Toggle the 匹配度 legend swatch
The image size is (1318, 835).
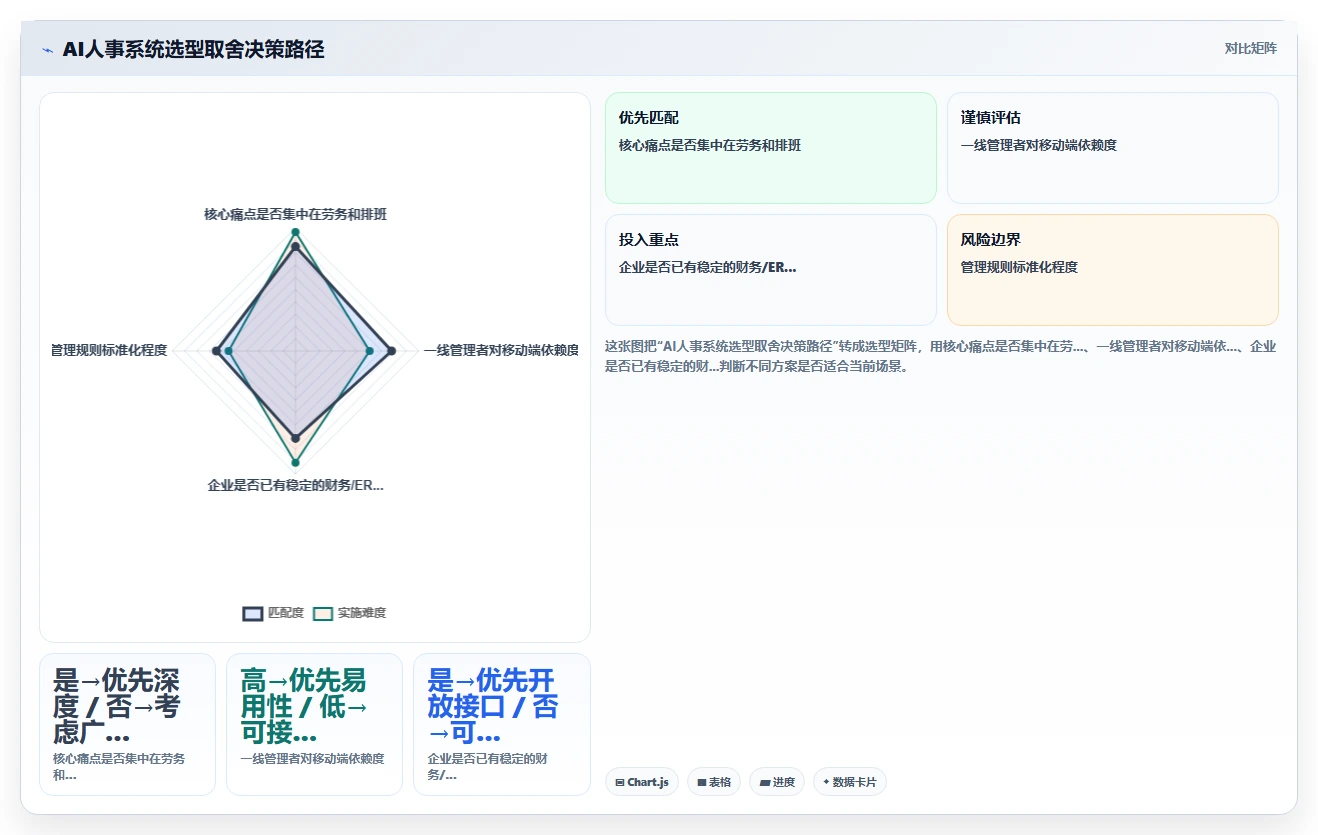click(253, 613)
